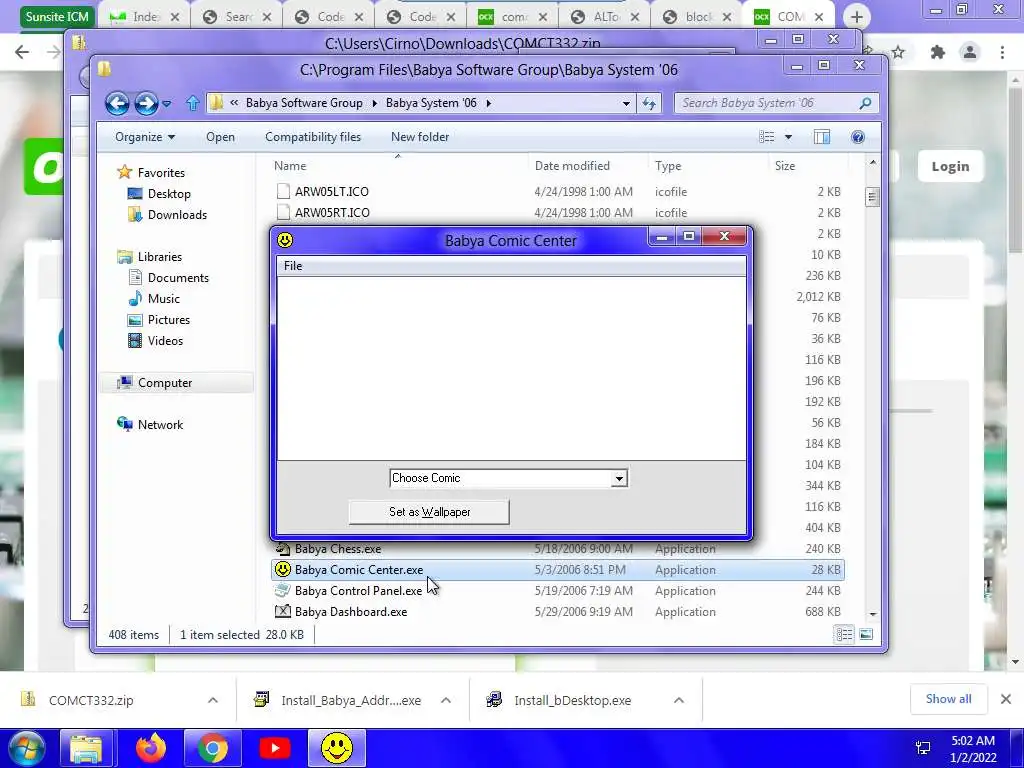Screen dimensions: 1024x768
Task: Switch to details view icon in status bar
Action: point(844,634)
